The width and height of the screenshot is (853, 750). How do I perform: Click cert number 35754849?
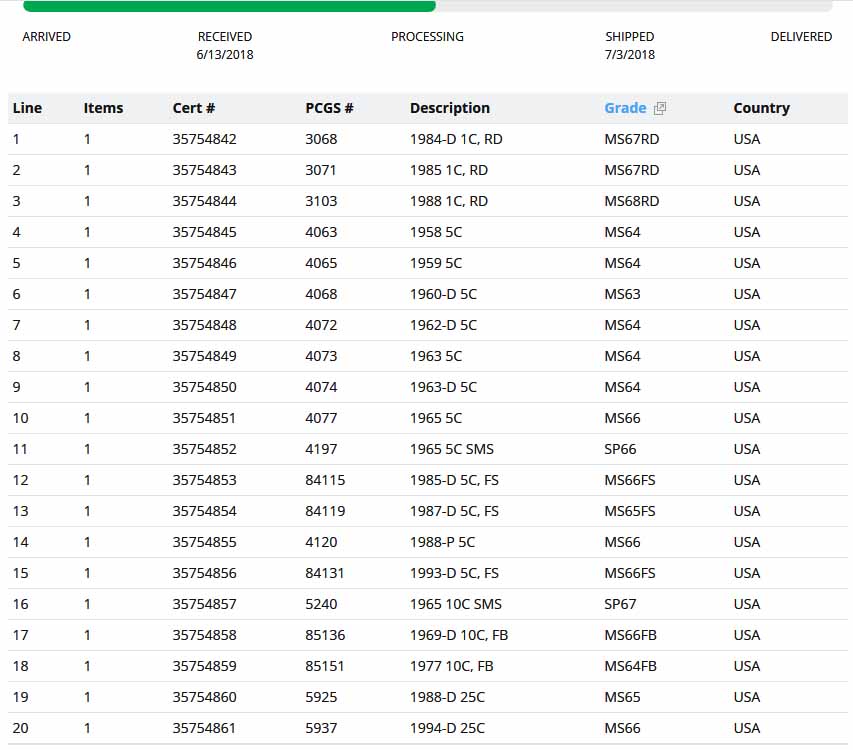click(205, 356)
